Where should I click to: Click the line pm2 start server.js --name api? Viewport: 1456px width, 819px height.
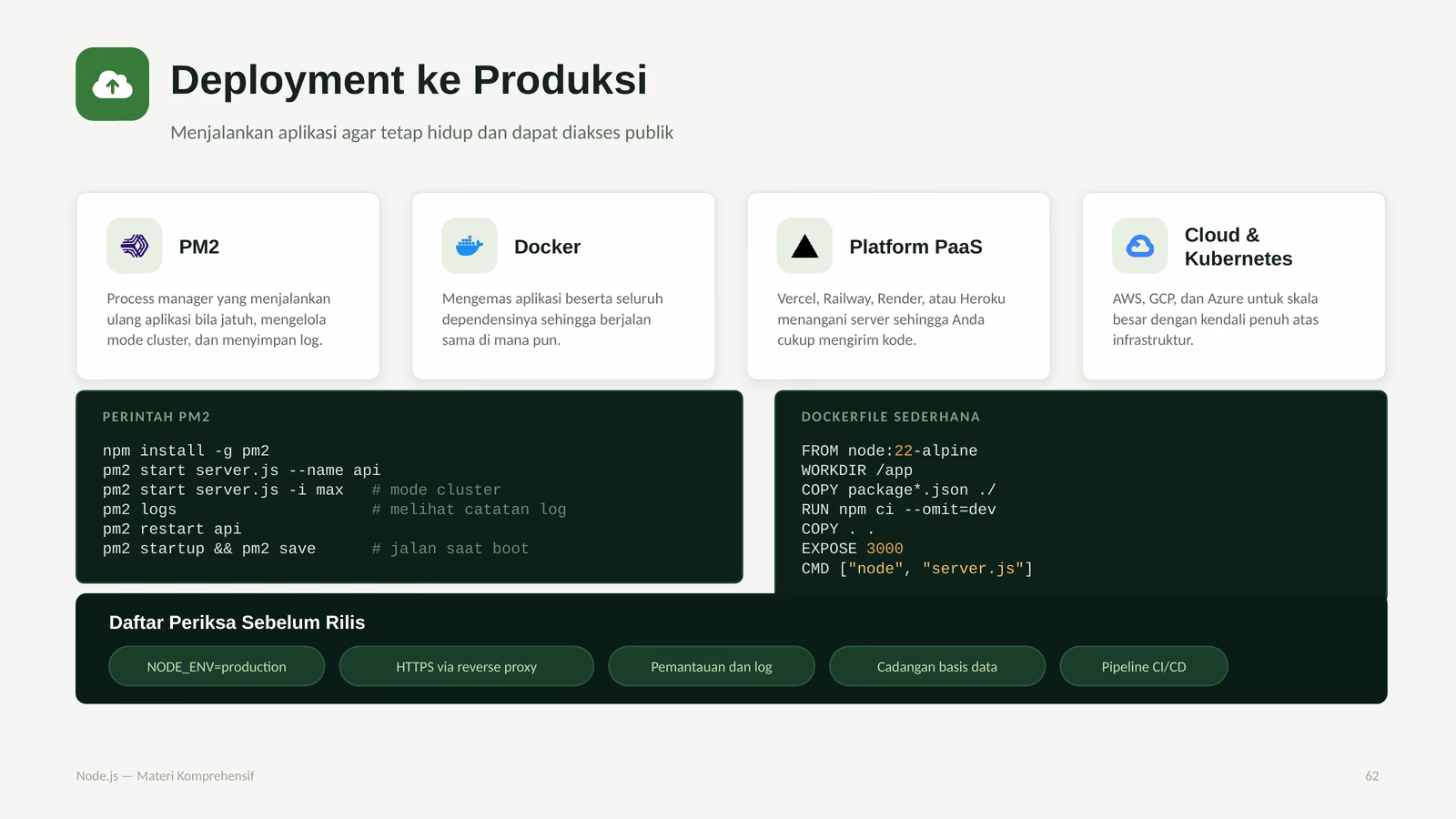click(241, 470)
